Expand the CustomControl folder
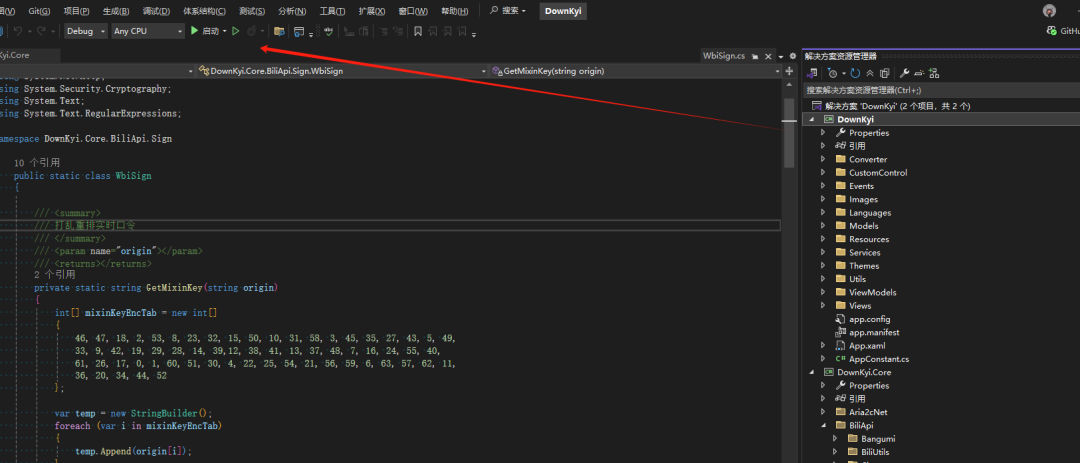The image size is (1080, 463). pyautogui.click(x=822, y=173)
